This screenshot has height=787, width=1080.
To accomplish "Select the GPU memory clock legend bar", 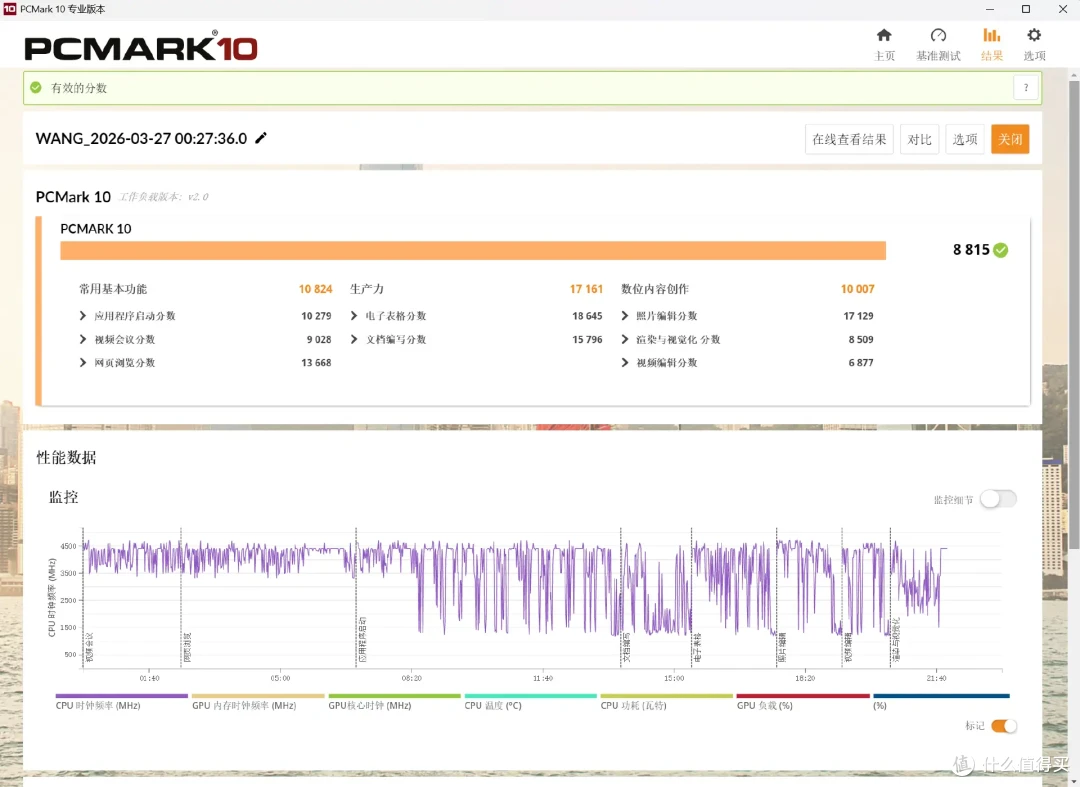I will [258, 696].
